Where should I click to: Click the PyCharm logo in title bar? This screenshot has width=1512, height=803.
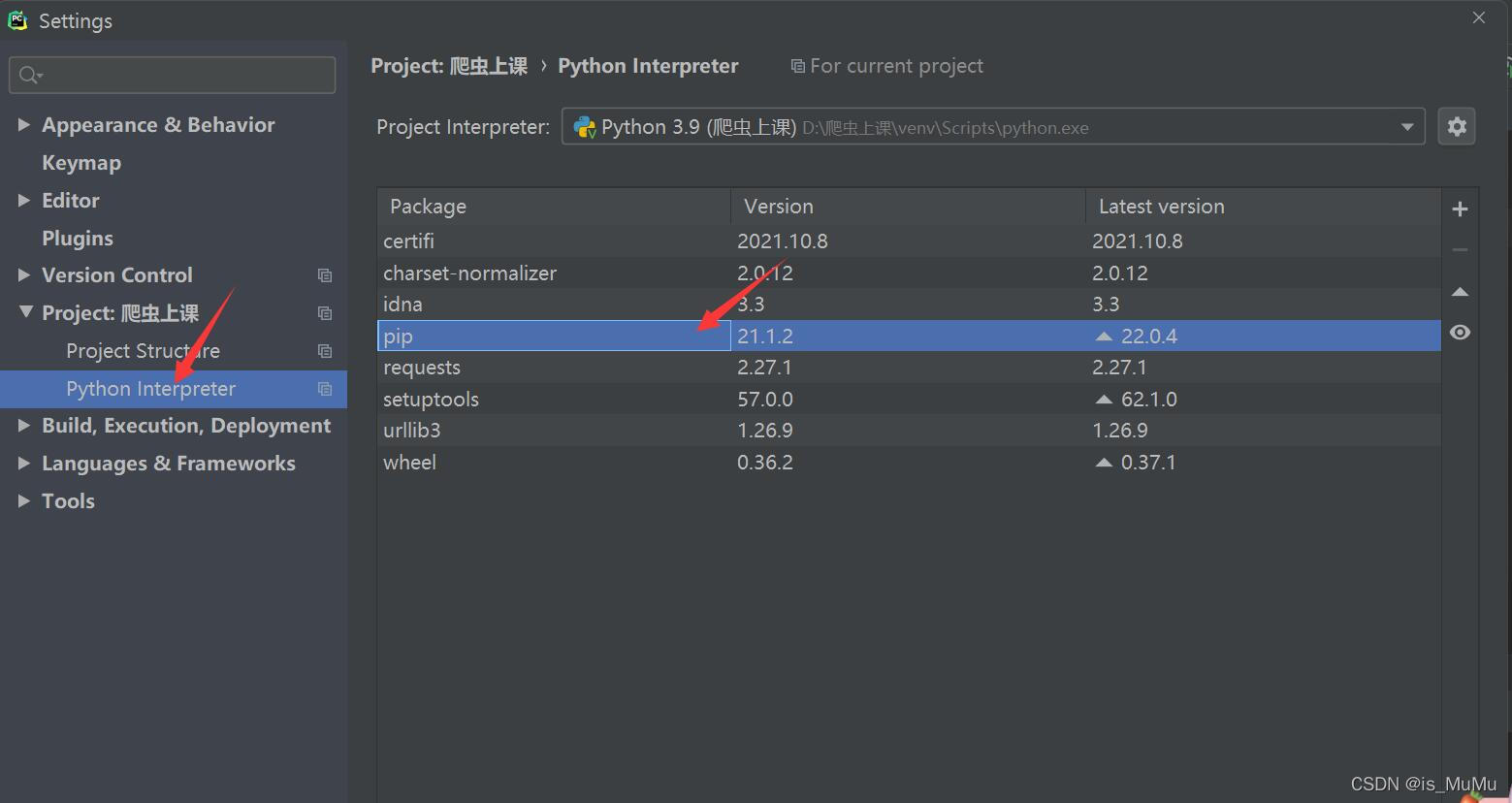click(x=17, y=20)
